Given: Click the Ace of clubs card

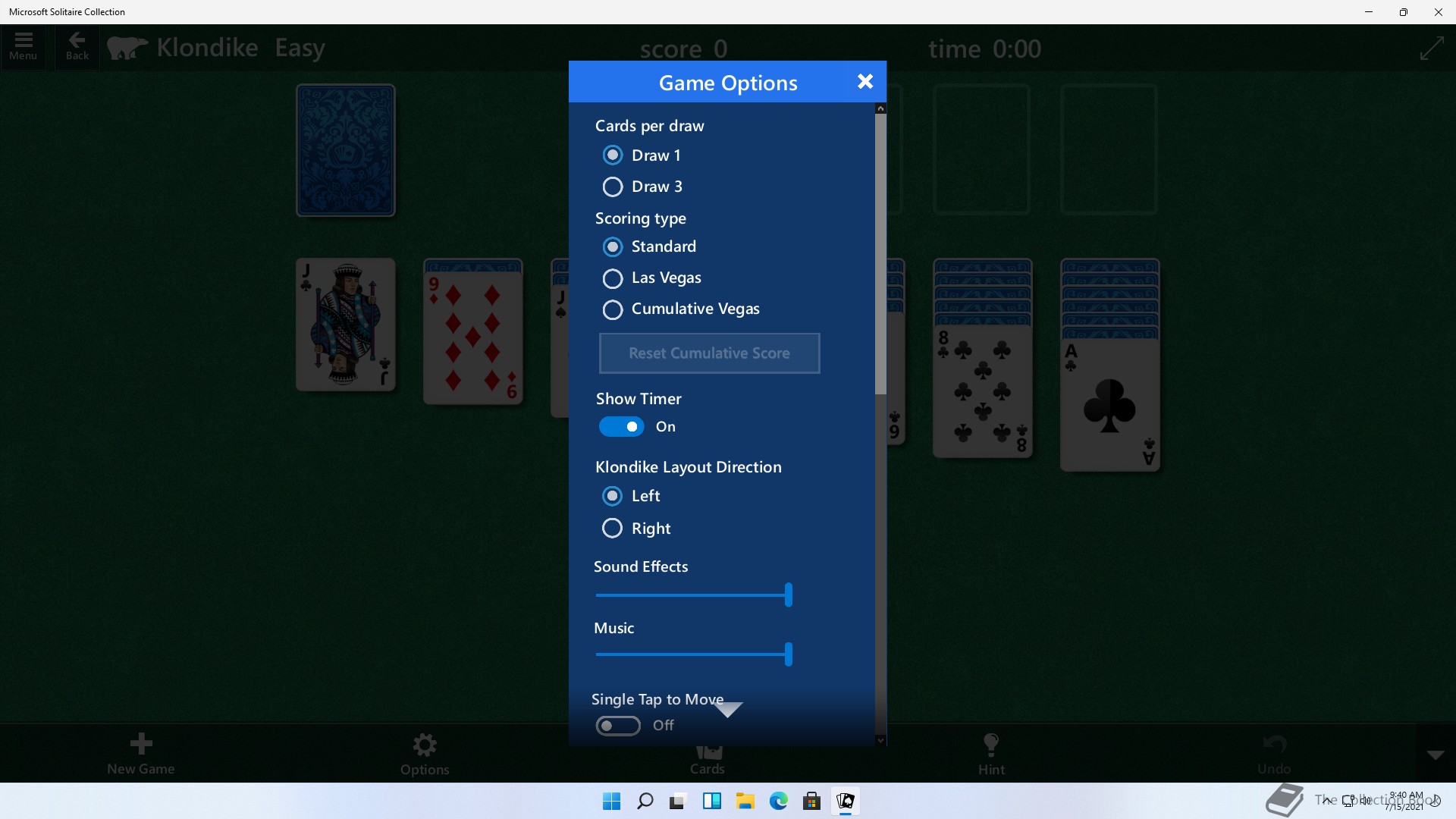Looking at the screenshot, I should [x=1109, y=405].
